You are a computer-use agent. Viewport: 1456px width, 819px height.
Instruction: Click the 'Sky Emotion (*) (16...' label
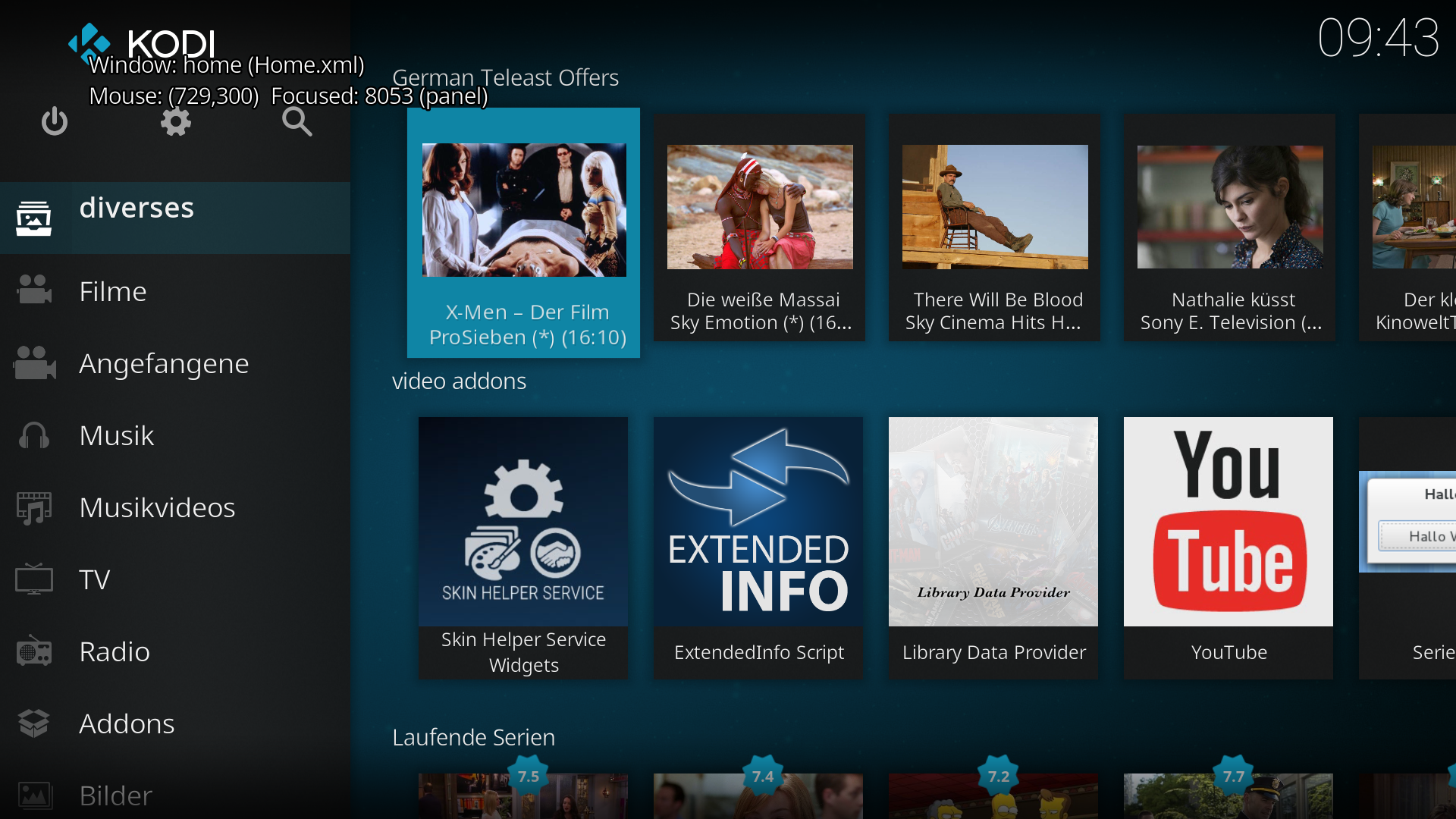761,323
